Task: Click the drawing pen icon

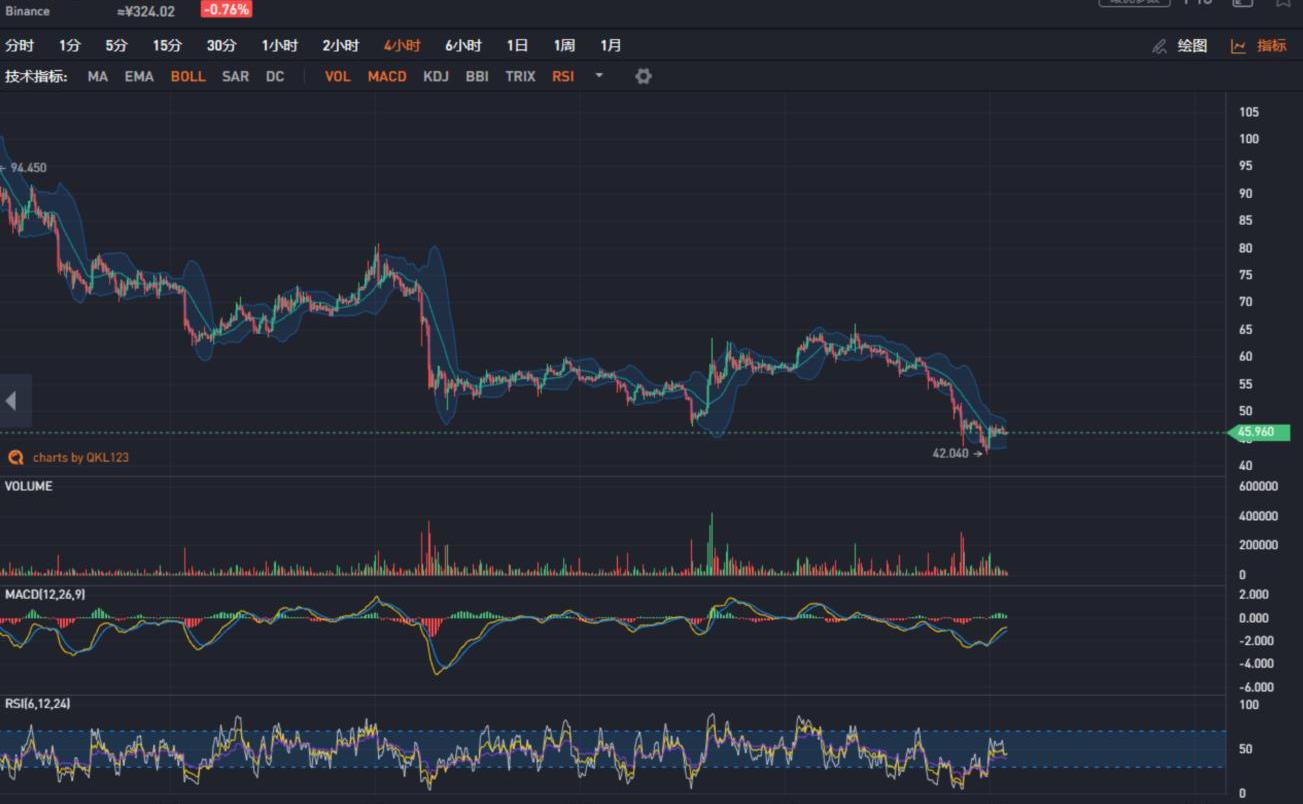Action: click(1159, 46)
